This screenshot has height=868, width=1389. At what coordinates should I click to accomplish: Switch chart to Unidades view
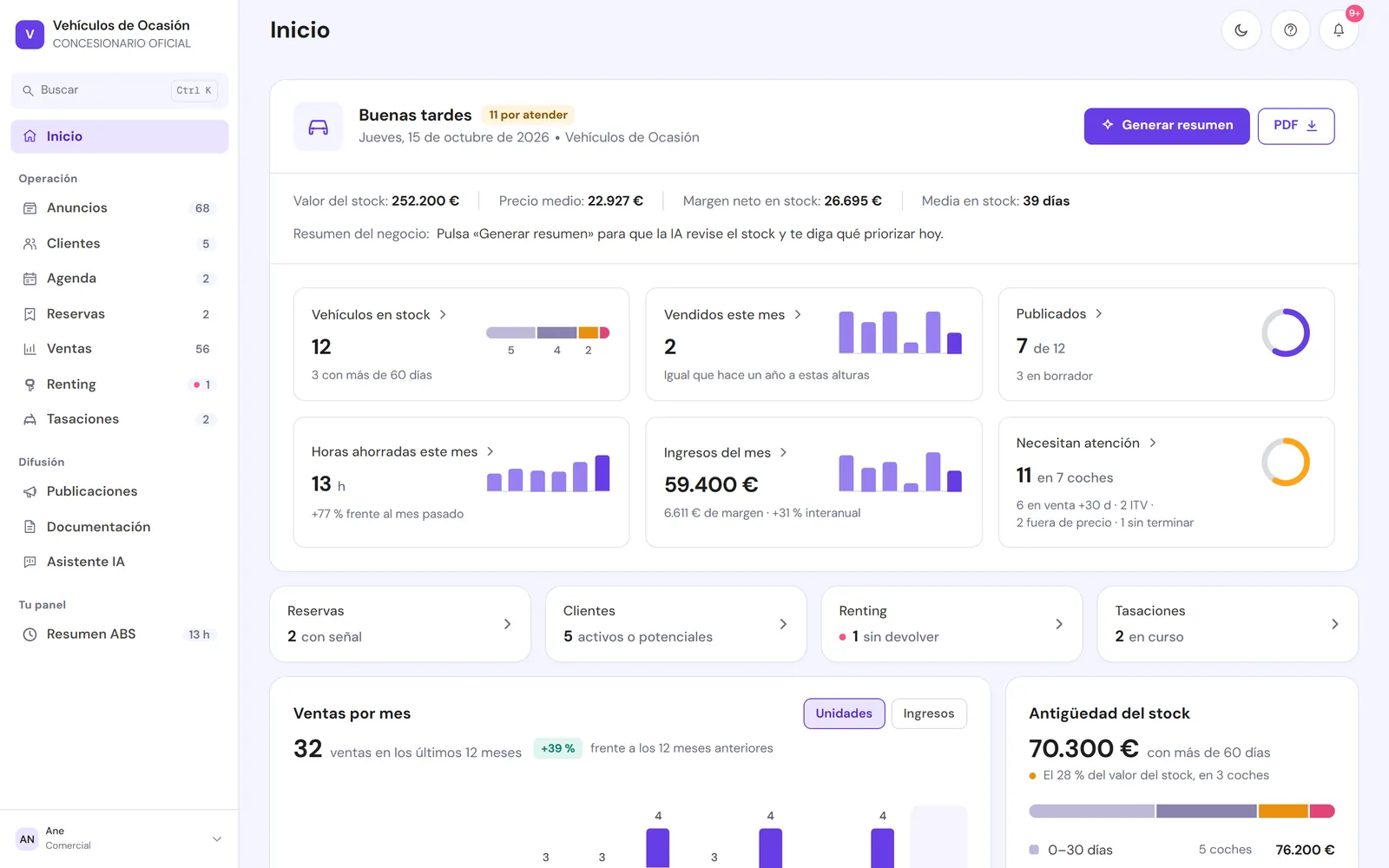[x=844, y=713]
